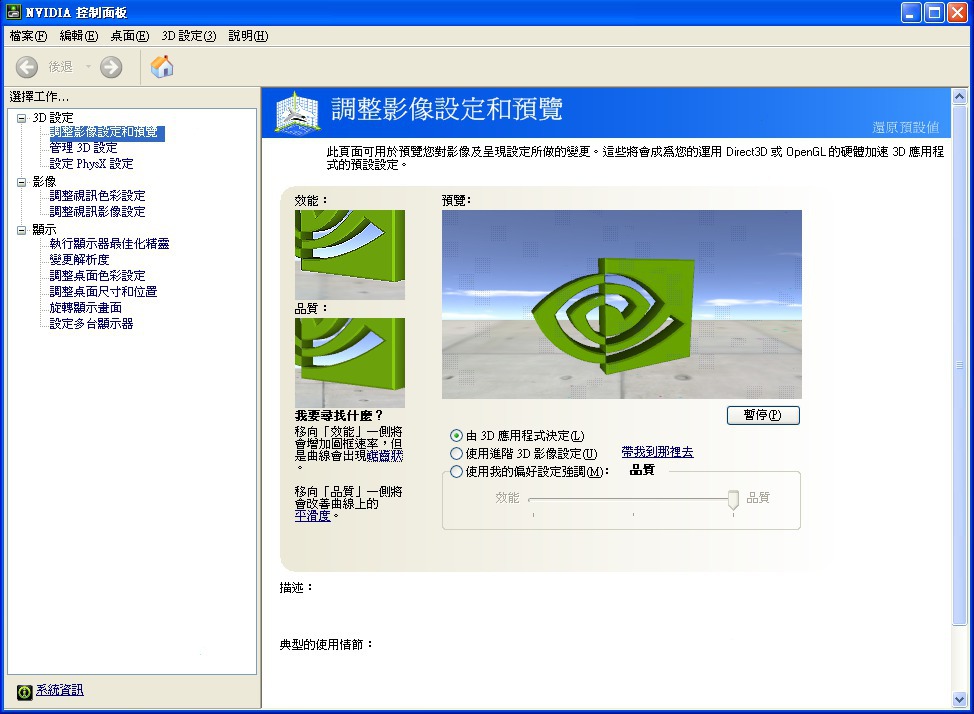The image size is (974, 714).
Task: Open 執行顯示器最佳化精靈
Action: (x=109, y=244)
